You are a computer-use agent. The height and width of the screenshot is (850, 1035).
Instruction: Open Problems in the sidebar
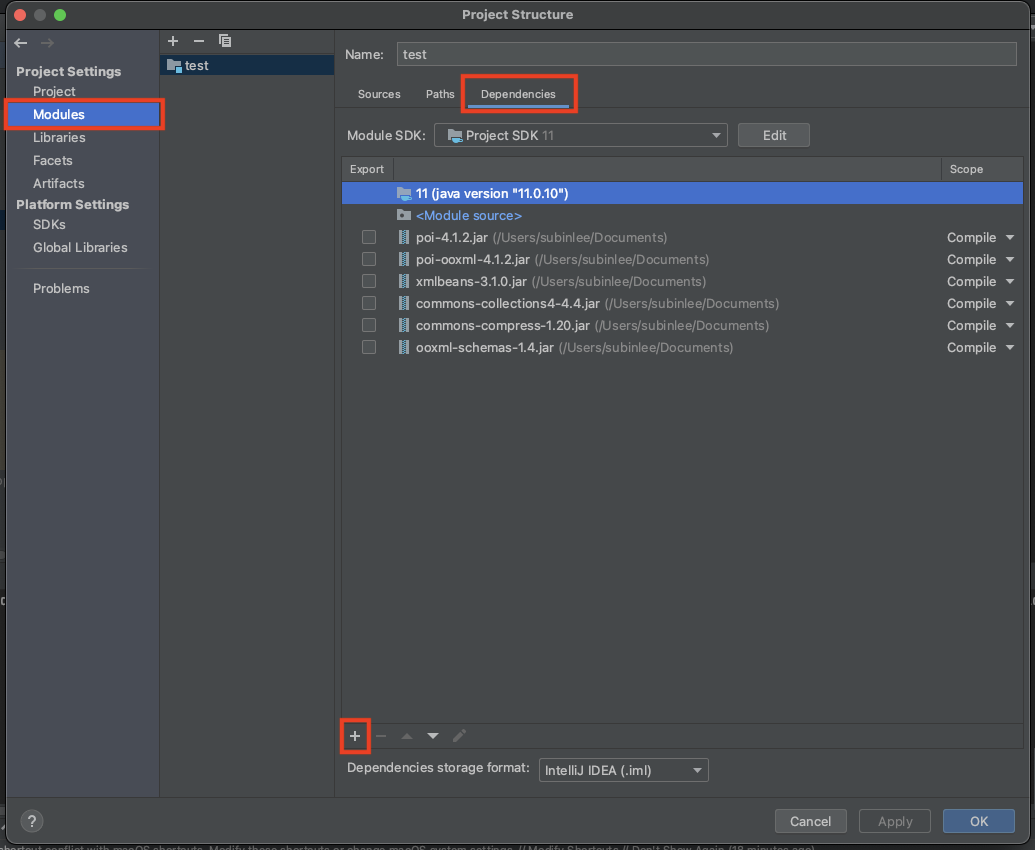tap(61, 288)
